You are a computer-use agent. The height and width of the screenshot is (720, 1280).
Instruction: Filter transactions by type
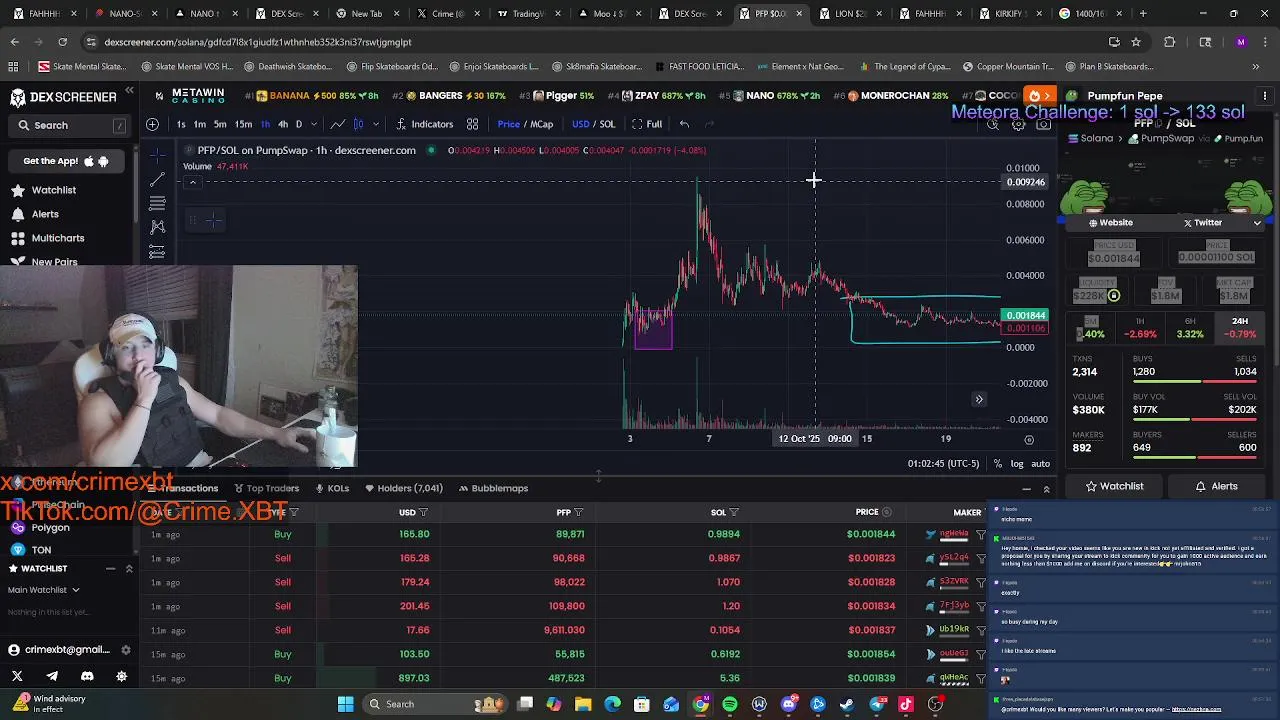(x=293, y=513)
